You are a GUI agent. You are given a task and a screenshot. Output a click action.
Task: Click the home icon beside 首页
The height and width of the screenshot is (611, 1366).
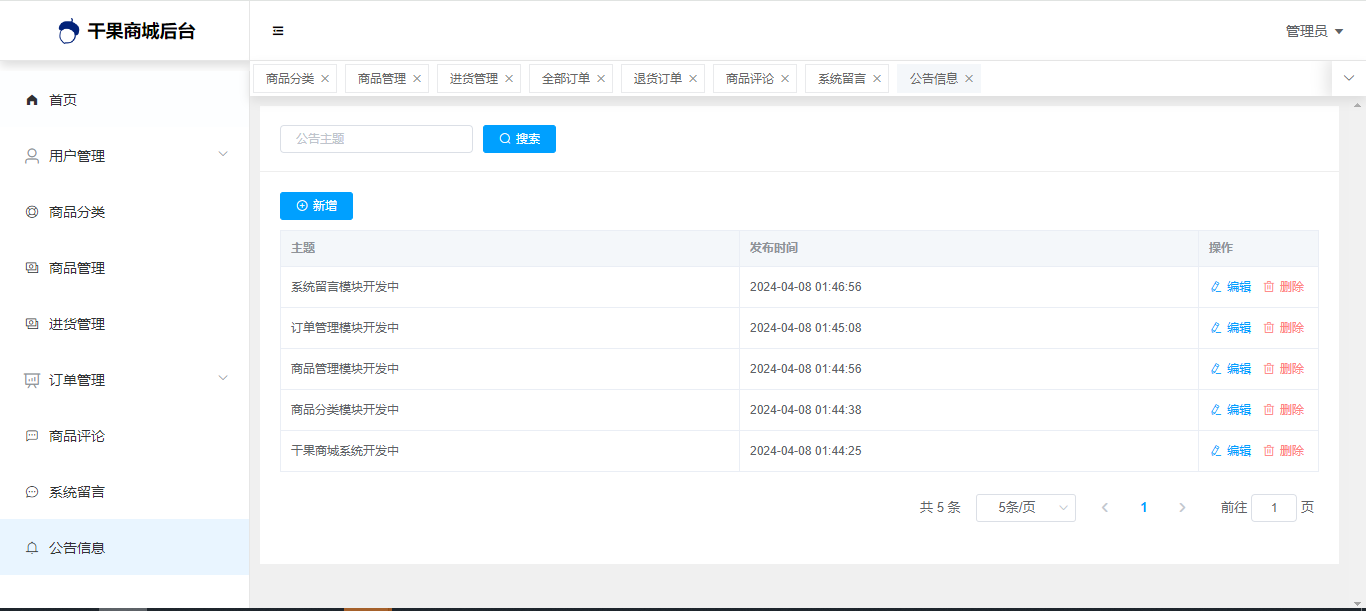tap(32, 100)
